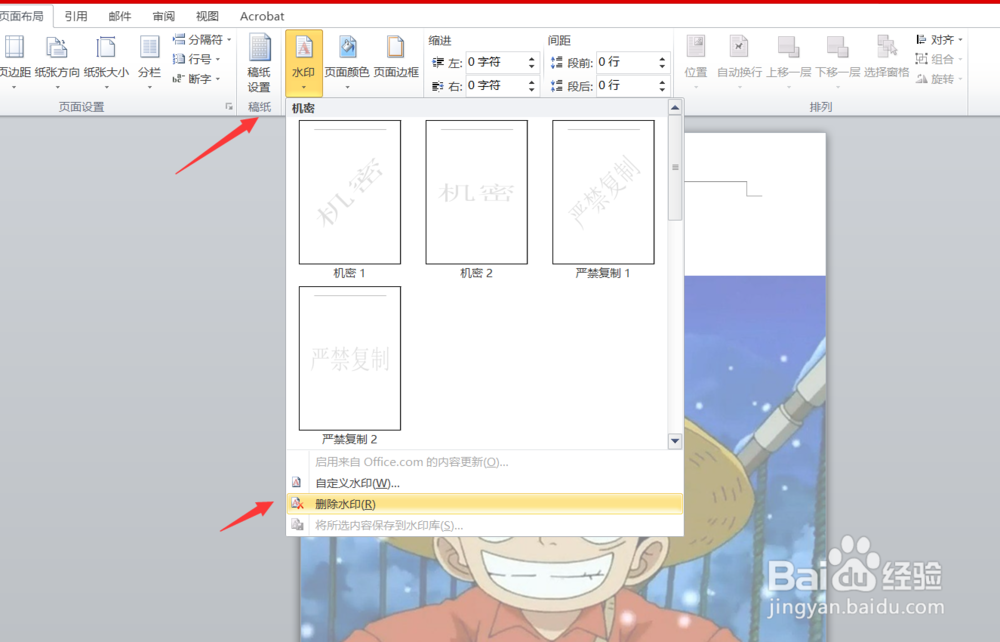Switch to the 审阅 review tab
This screenshot has width=1000, height=642.
click(164, 16)
